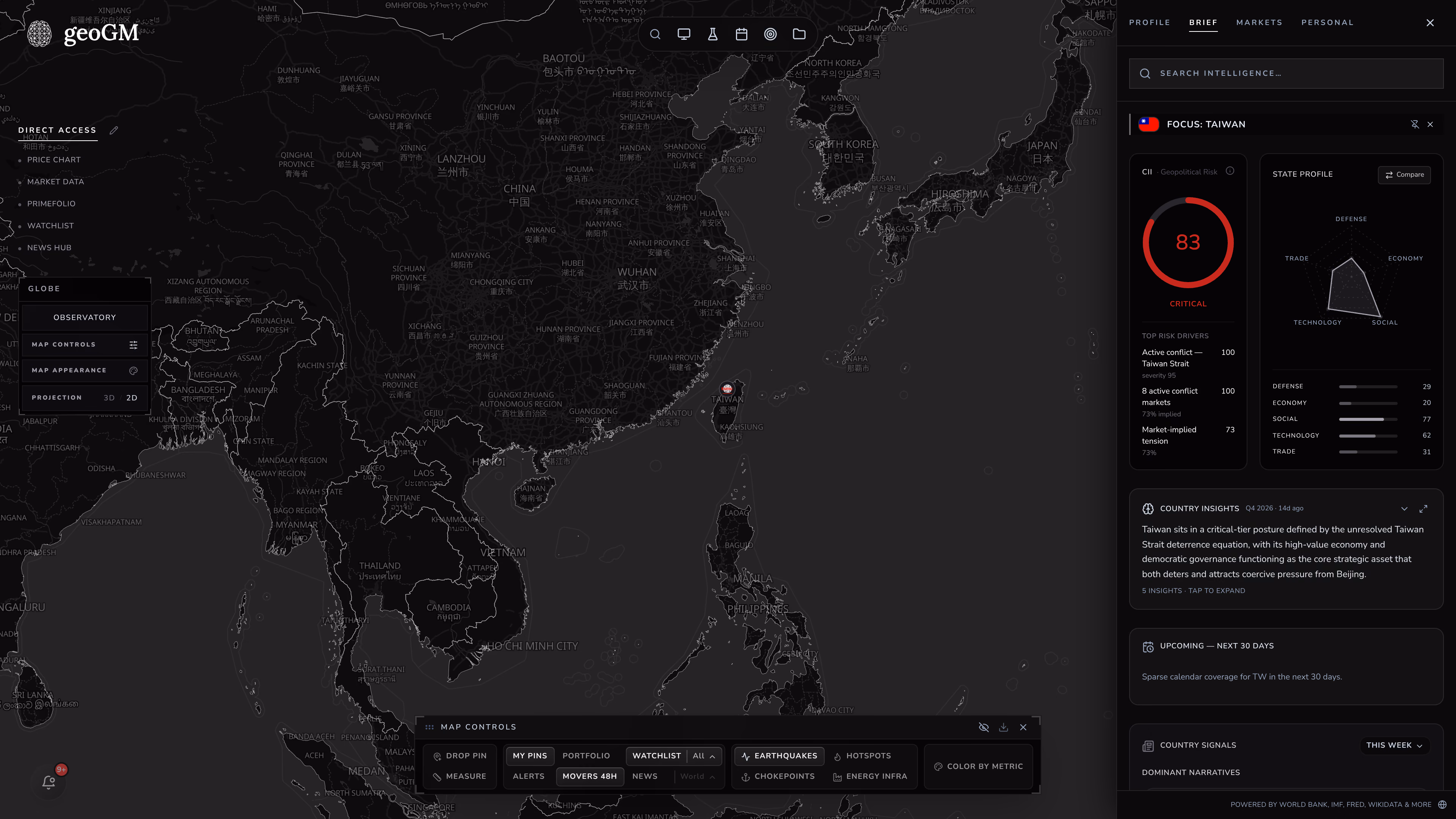1456x819 pixels.
Task: Open Map Controls sliders icon in Globe panel
Action: click(x=133, y=345)
